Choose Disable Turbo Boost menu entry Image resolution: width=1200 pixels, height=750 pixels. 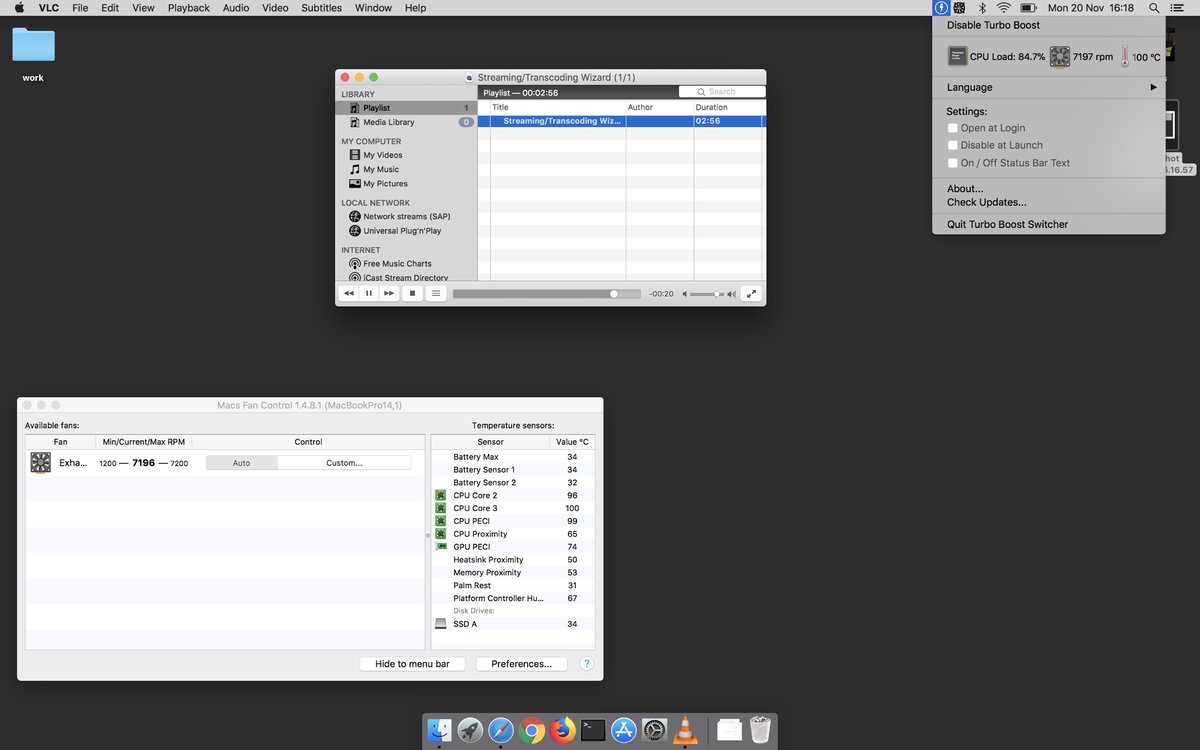(1049, 25)
